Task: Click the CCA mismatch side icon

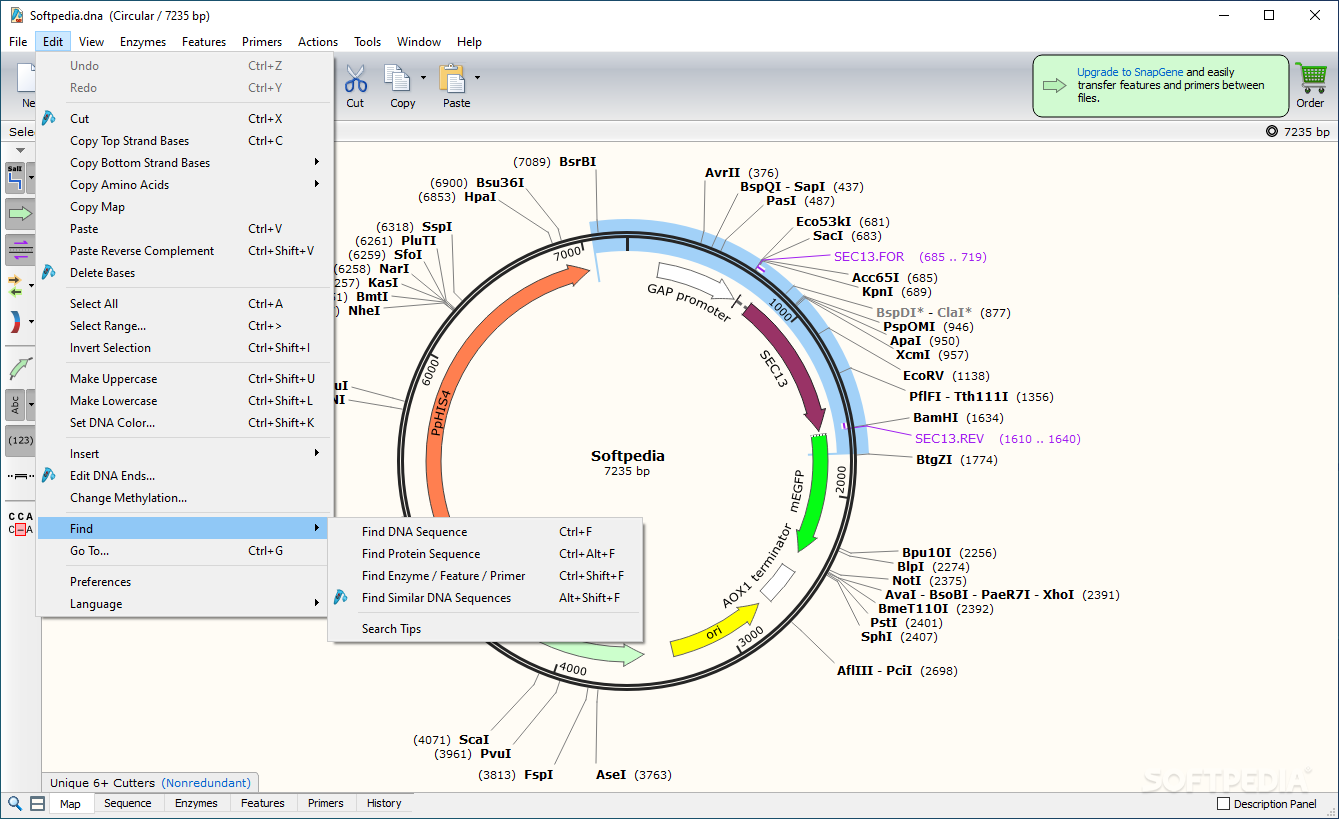Action: (x=20, y=523)
